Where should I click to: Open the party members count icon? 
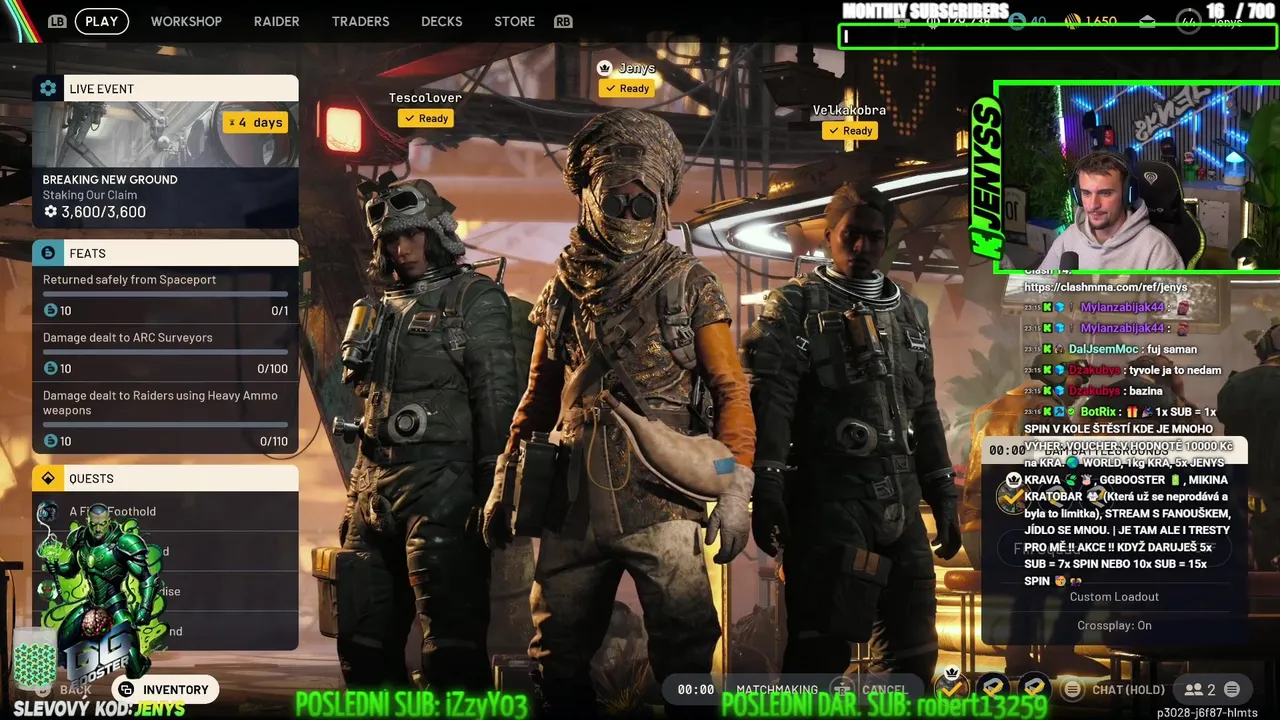tap(1200, 689)
